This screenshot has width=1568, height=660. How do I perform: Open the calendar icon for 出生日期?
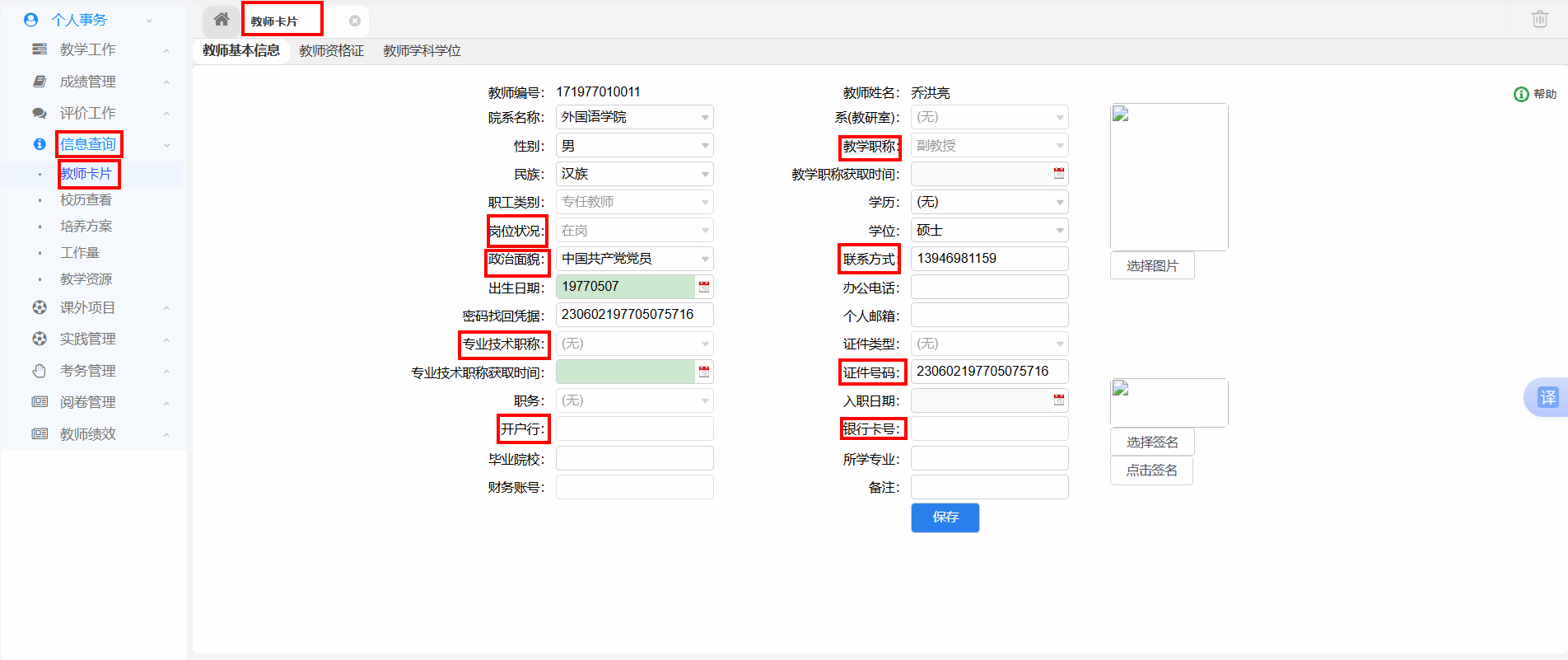(704, 287)
